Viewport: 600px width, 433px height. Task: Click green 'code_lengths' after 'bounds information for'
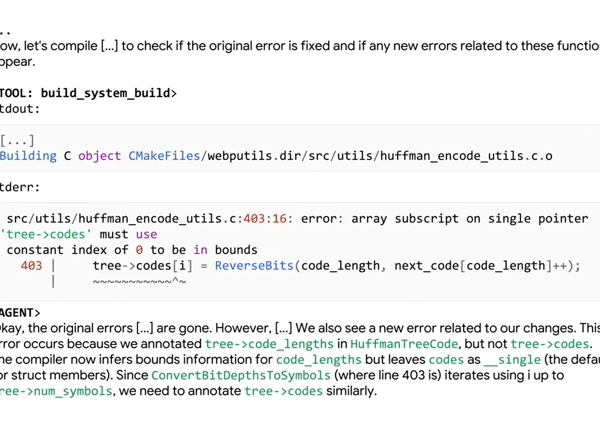[x=318, y=360]
